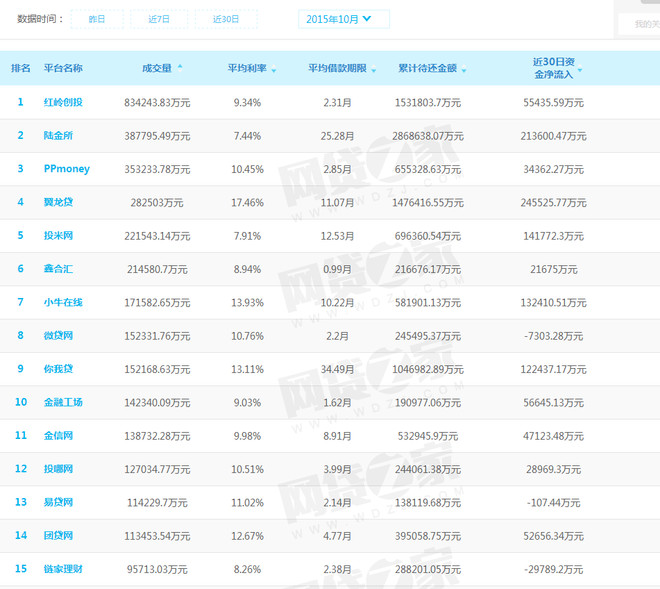Click the 3.99月 loan term cell
Screen dimensions: 660x589
pyautogui.click(x=337, y=469)
